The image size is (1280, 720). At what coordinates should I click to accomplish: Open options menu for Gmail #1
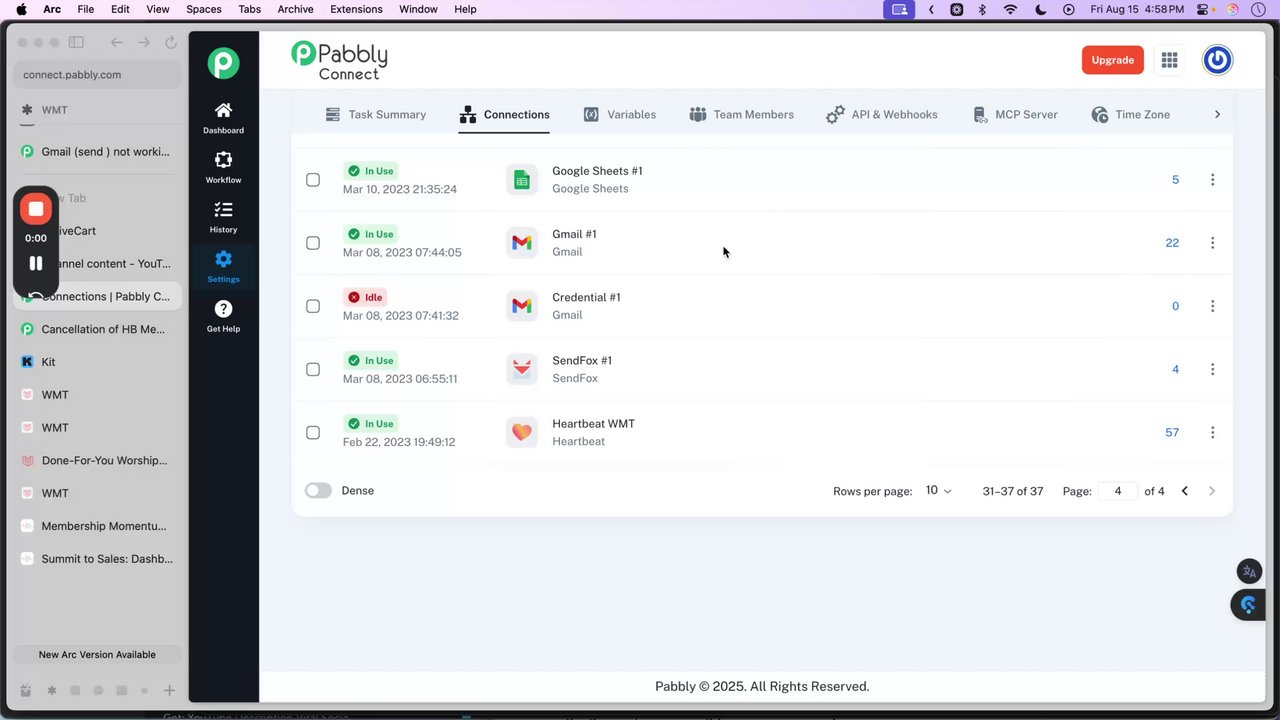1212,243
